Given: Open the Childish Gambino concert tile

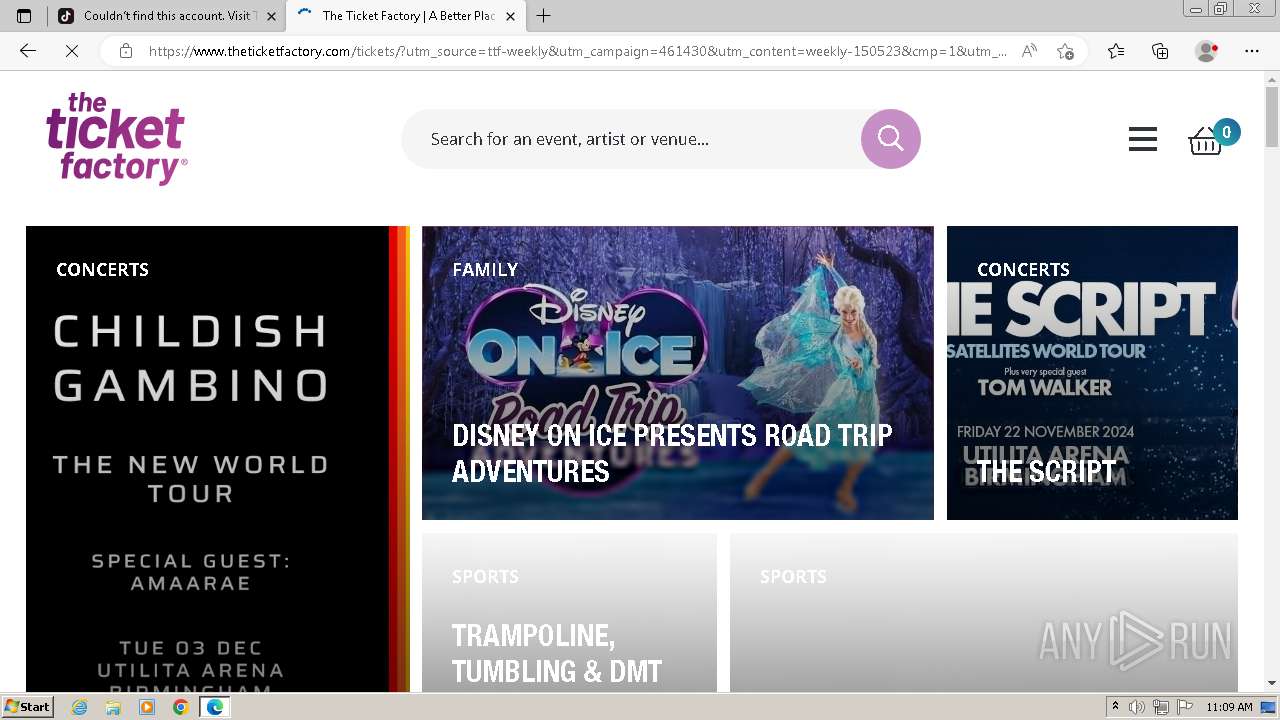Looking at the screenshot, I should click(218, 459).
